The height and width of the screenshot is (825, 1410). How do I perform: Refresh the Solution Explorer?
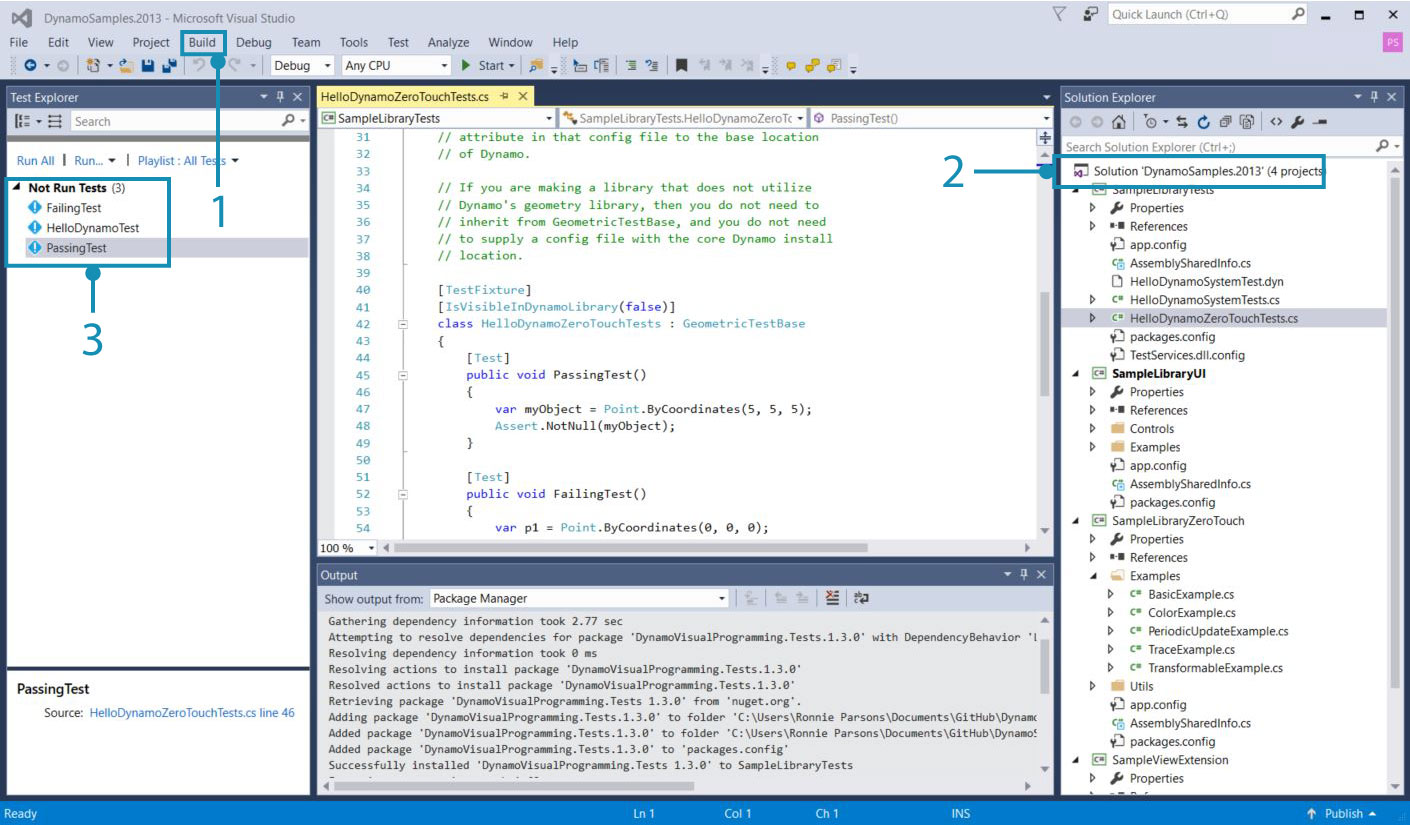(1203, 122)
